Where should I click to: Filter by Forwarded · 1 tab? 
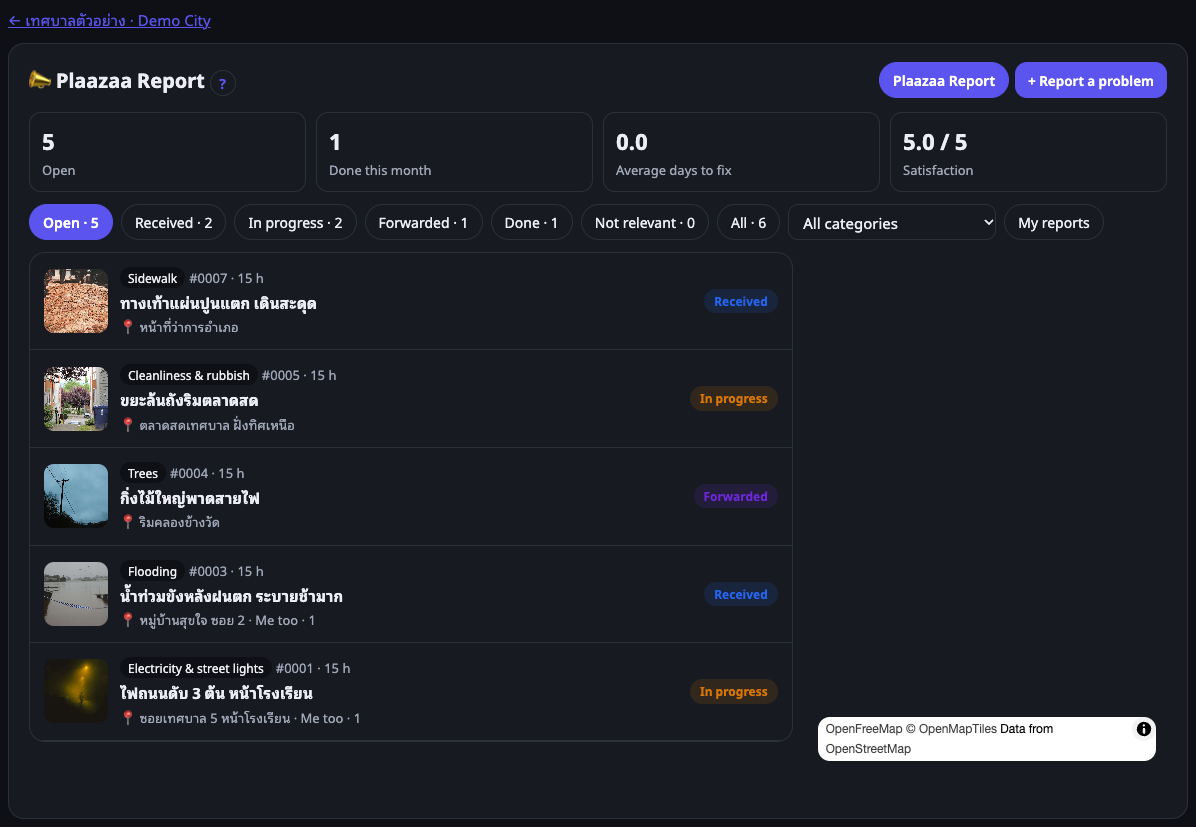tap(423, 223)
